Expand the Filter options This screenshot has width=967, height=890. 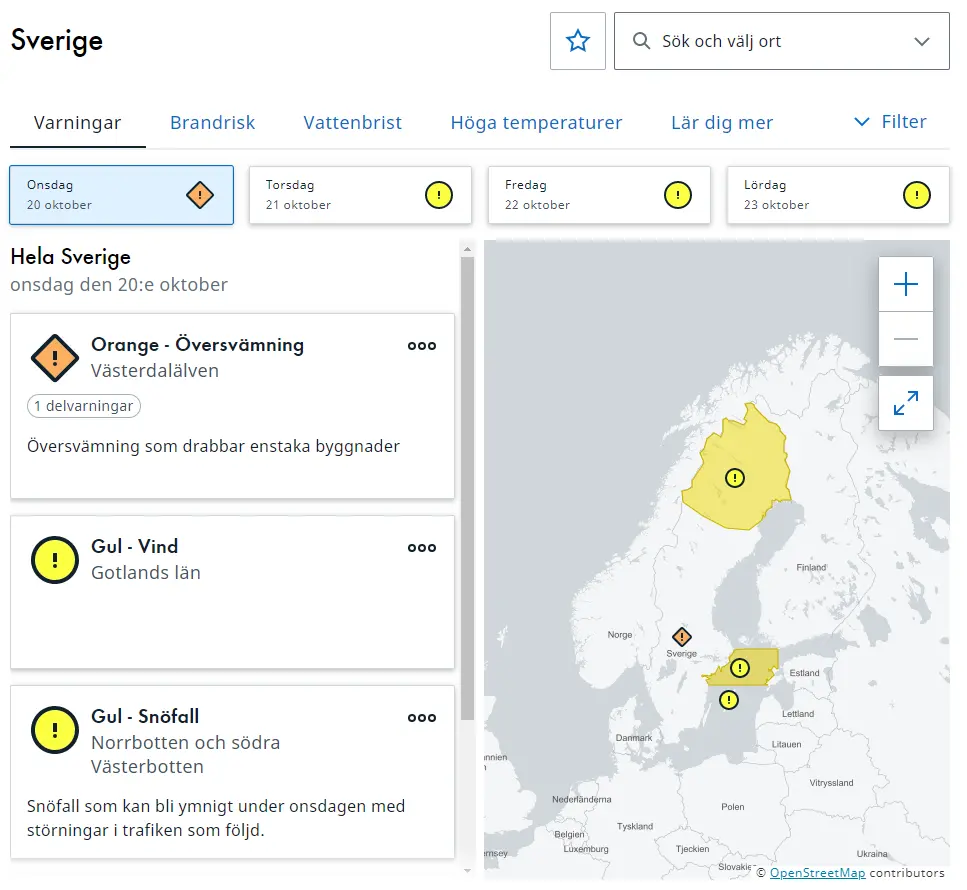890,122
